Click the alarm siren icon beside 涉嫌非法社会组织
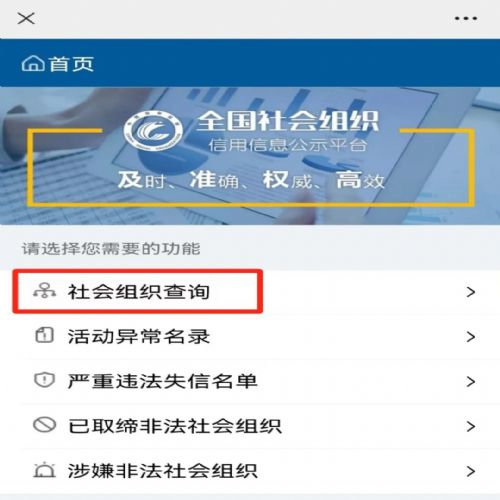 point(44,470)
